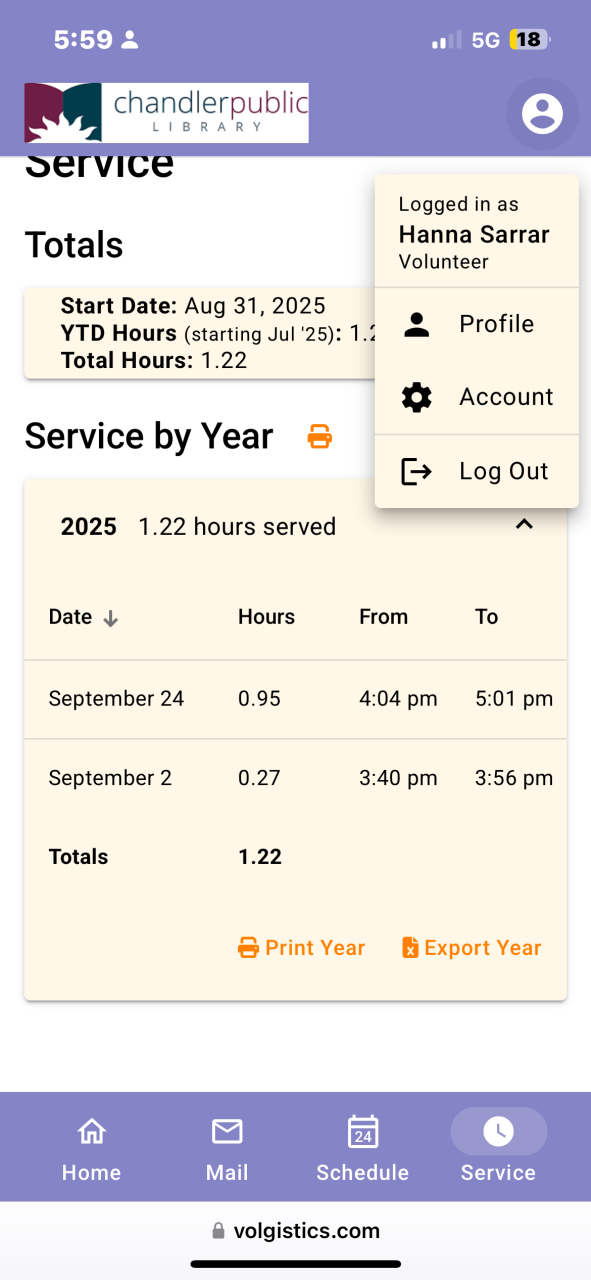The width and height of the screenshot is (591, 1280).
Task: Tap the volgistics.com address bar
Action: coord(295,1231)
